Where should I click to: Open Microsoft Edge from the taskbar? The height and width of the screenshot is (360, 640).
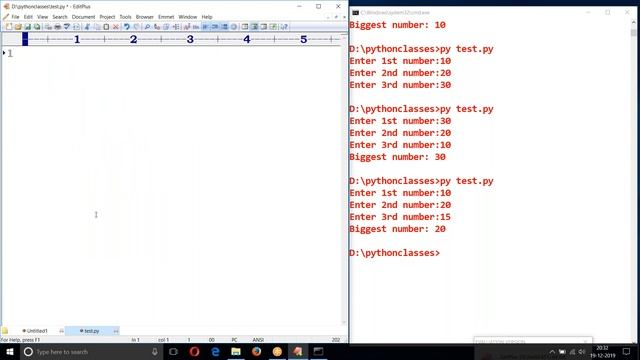pos(215,351)
